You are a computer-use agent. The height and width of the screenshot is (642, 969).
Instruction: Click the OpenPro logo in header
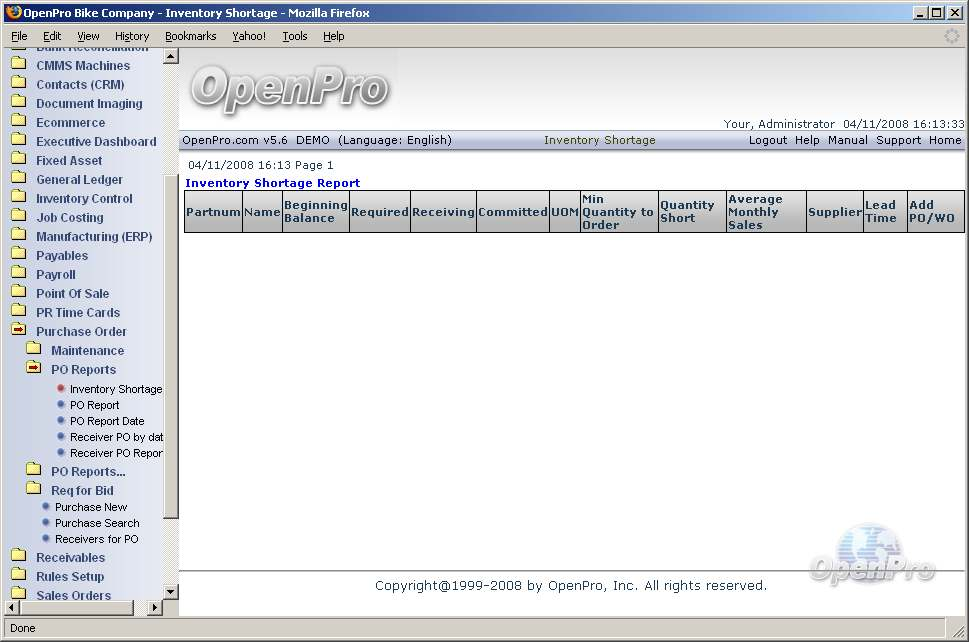(x=289, y=88)
